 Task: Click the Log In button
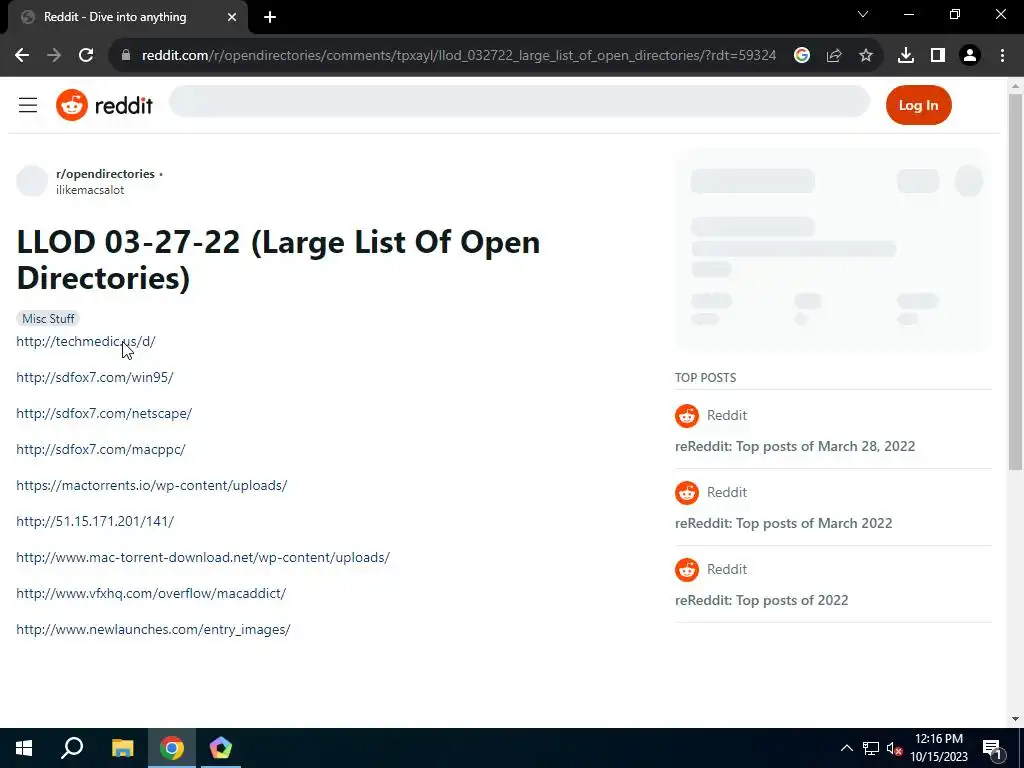918,105
